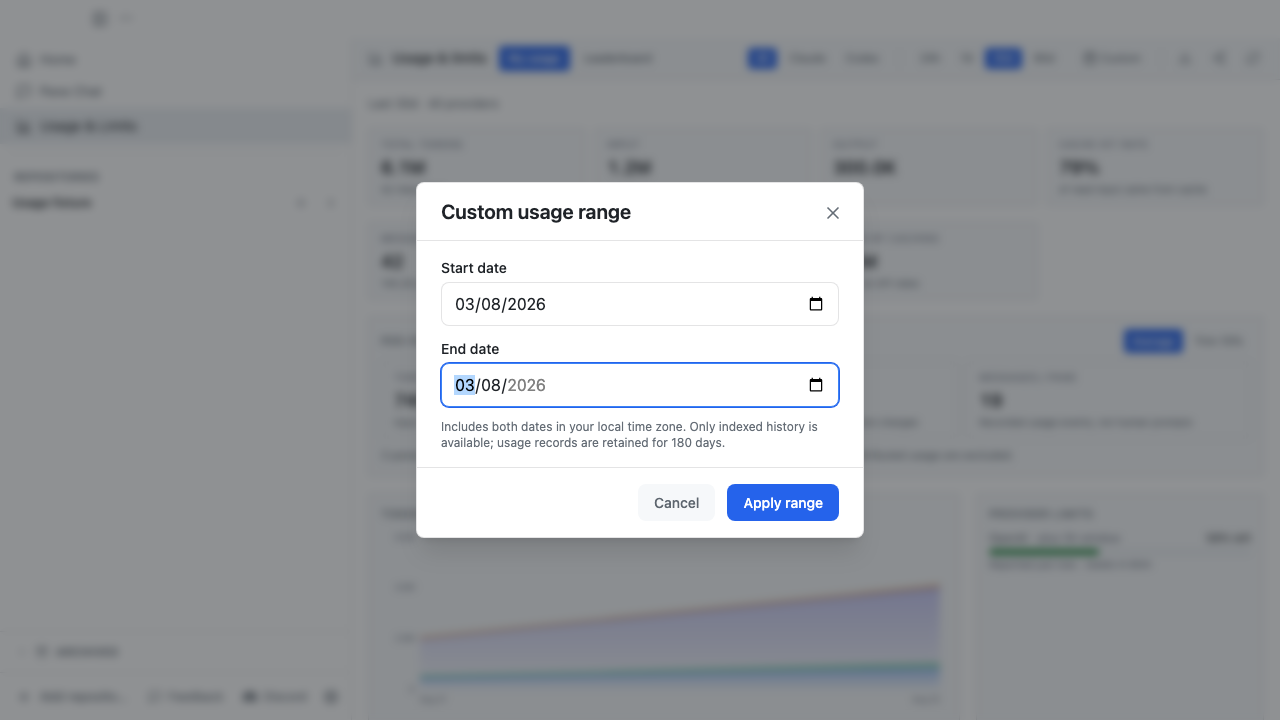Screen dimensions: 1280x720
Task: Select the day segment in End date
Action: [x=491, y=385]
